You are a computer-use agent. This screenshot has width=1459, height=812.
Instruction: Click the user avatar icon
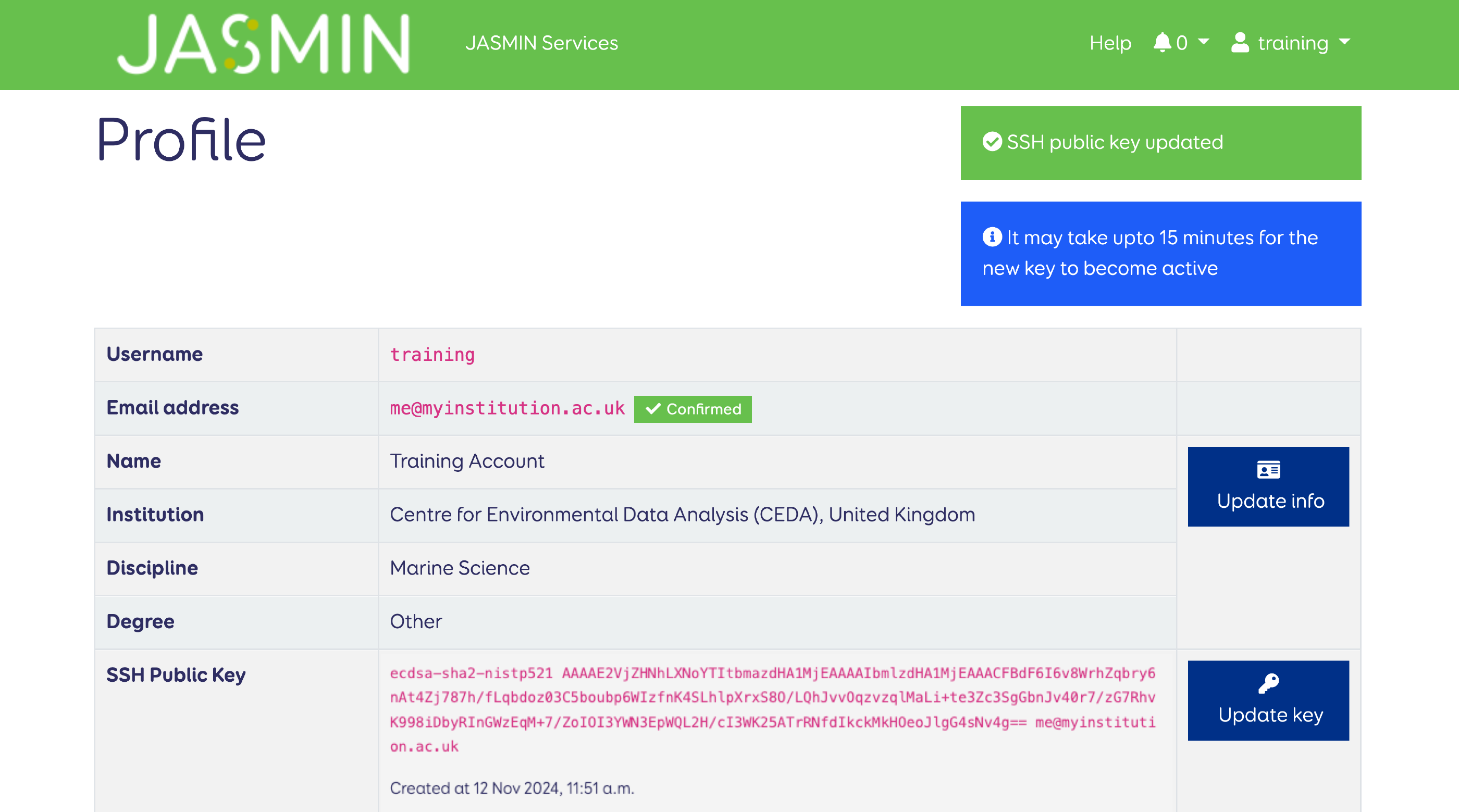[x=1240, y=43]
